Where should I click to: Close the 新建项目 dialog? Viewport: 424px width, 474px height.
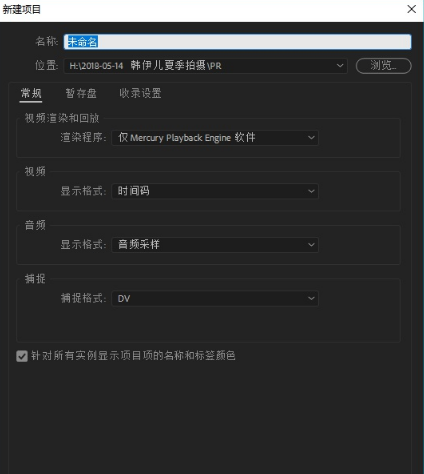pos(412,9)
